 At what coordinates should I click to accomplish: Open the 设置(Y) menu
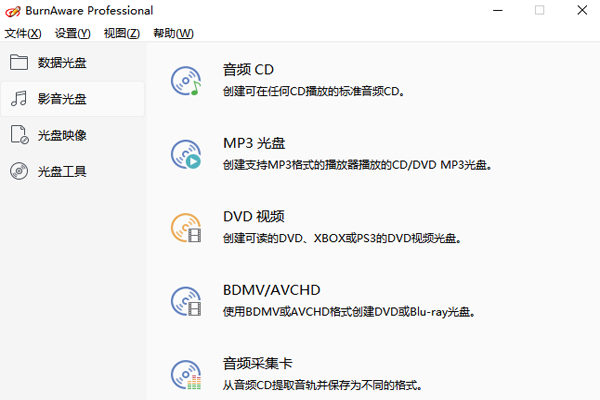pos(72,33)
